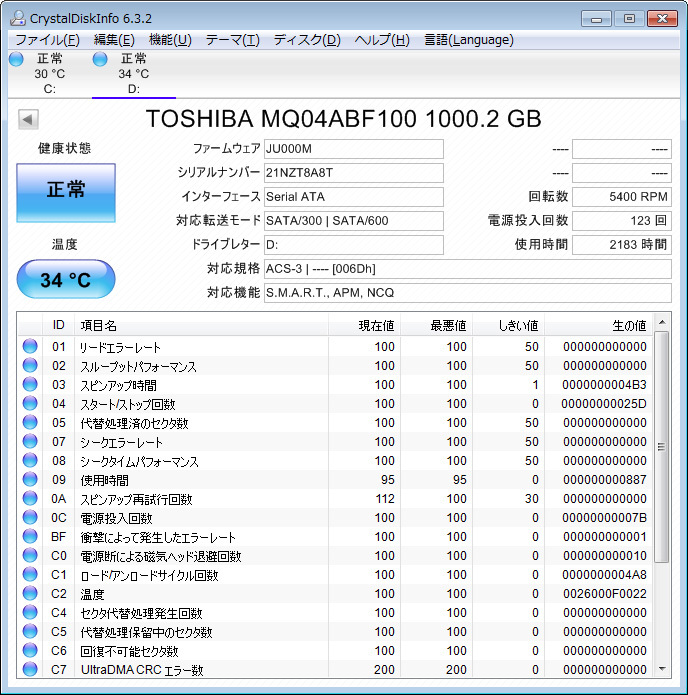
Task: Click the 最悪値 column header
Action: pos(436,325)
